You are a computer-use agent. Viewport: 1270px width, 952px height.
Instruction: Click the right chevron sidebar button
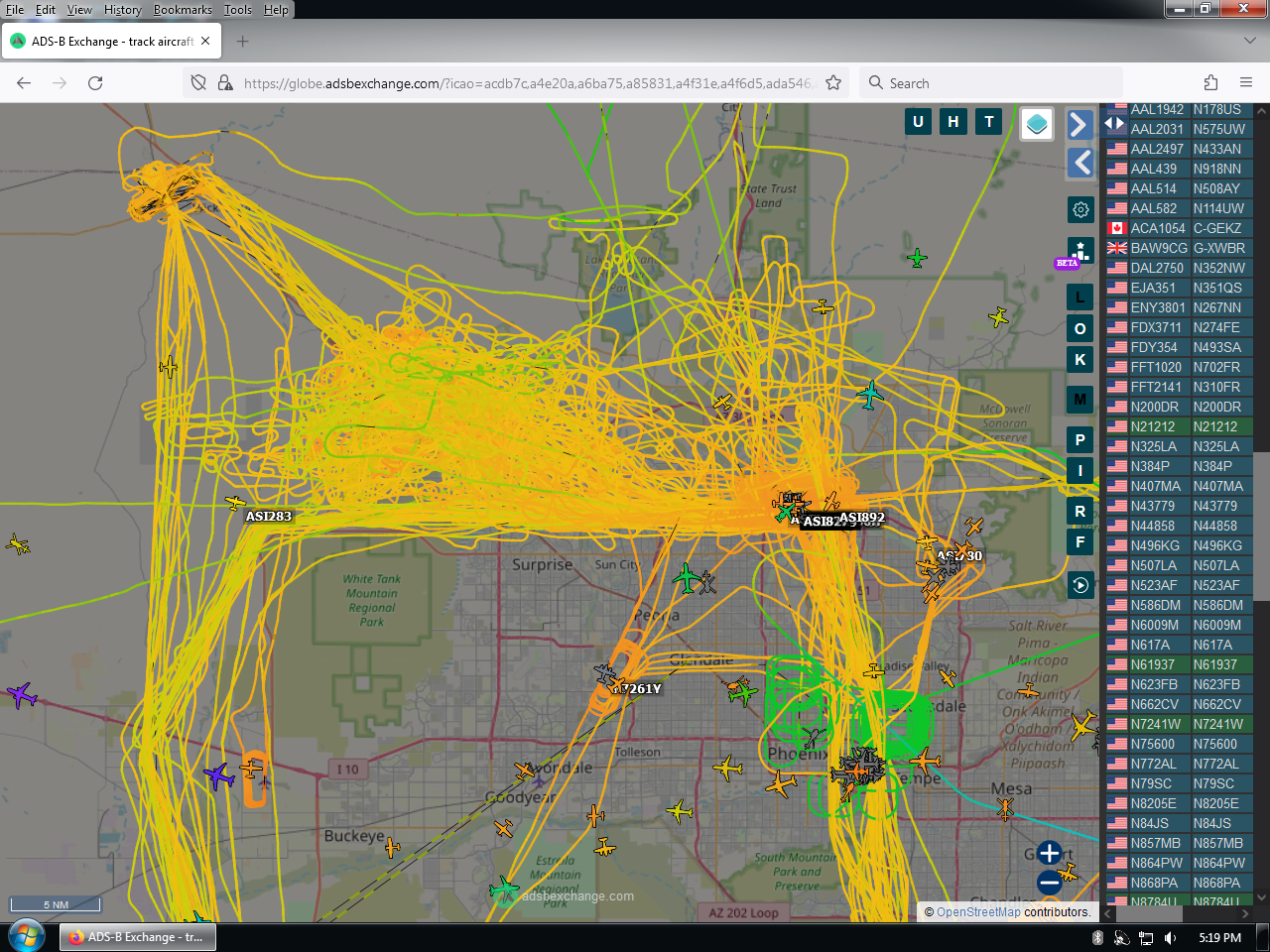[x=1079, y=124]
